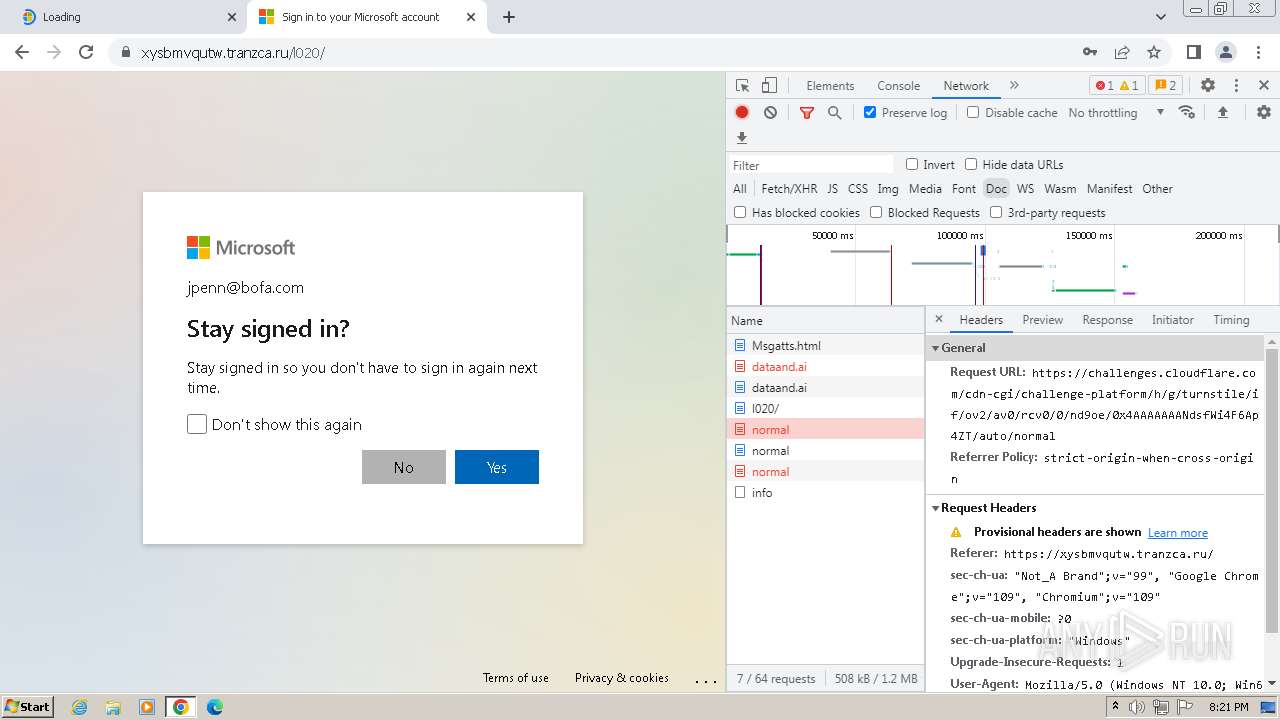The width and height of the screenshot is (1280, 720).
Task: Launch Edge from the taskbar
Action: [x=214, y=707]
